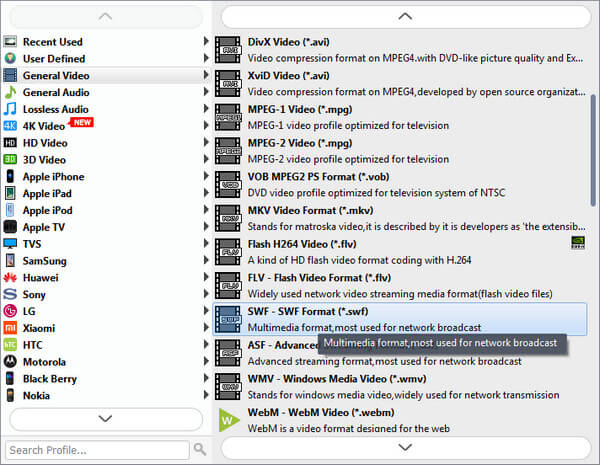The image size is (600, 465).
Task: Click the WebM Video format icon
Action: pyautogui.click(x=229, y=420)
